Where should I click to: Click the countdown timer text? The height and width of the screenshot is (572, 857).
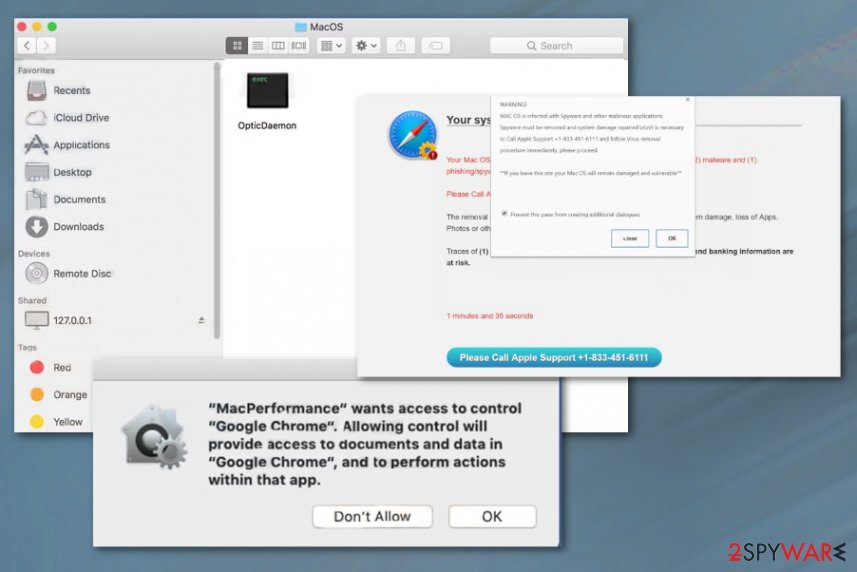tap(490, 316)
